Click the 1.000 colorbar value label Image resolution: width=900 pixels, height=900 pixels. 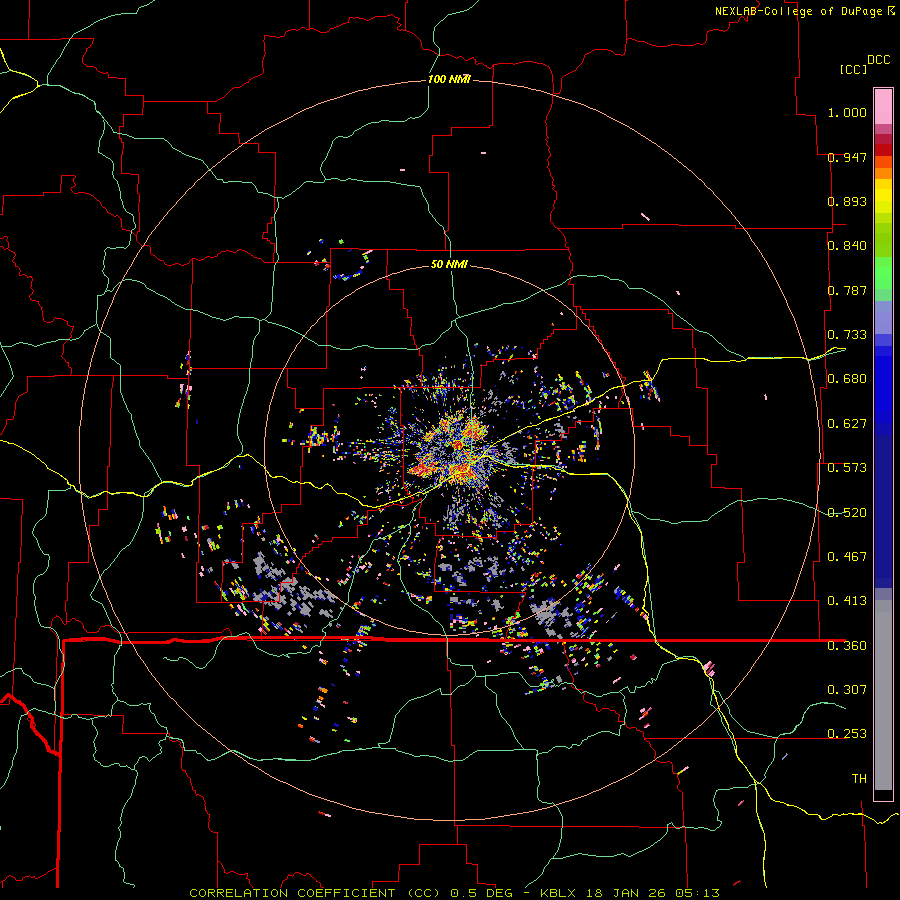pos(847,112)
